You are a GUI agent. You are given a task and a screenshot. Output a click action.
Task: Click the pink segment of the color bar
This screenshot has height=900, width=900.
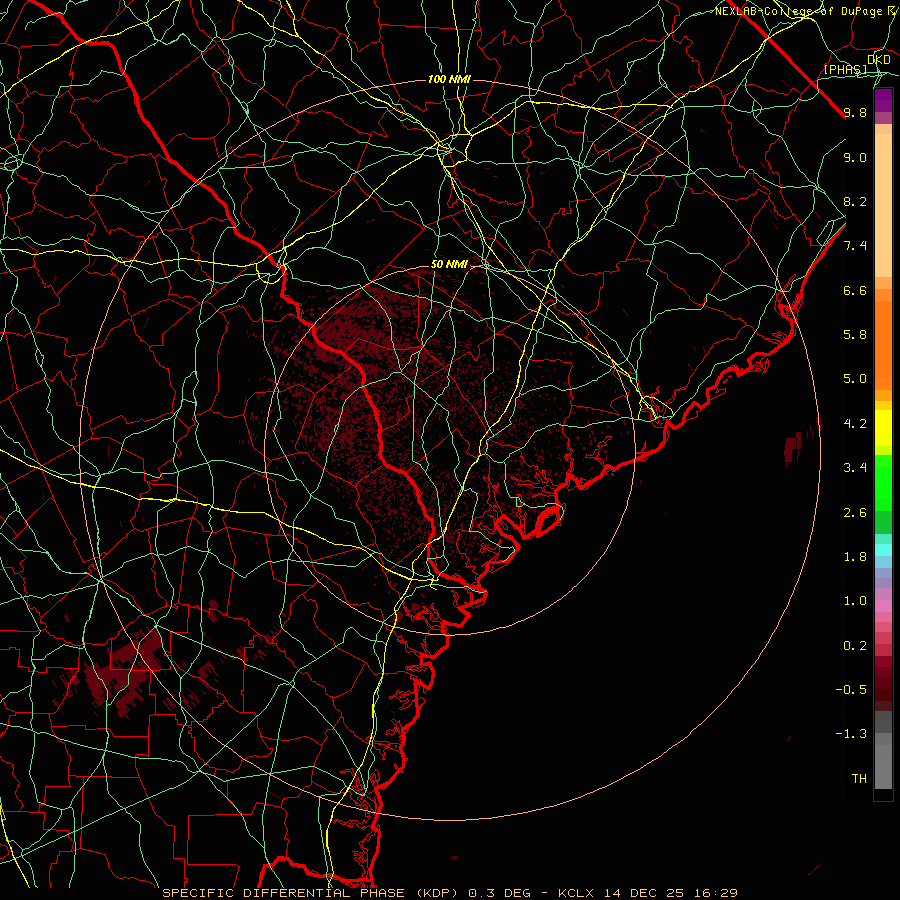click(883, 606)
